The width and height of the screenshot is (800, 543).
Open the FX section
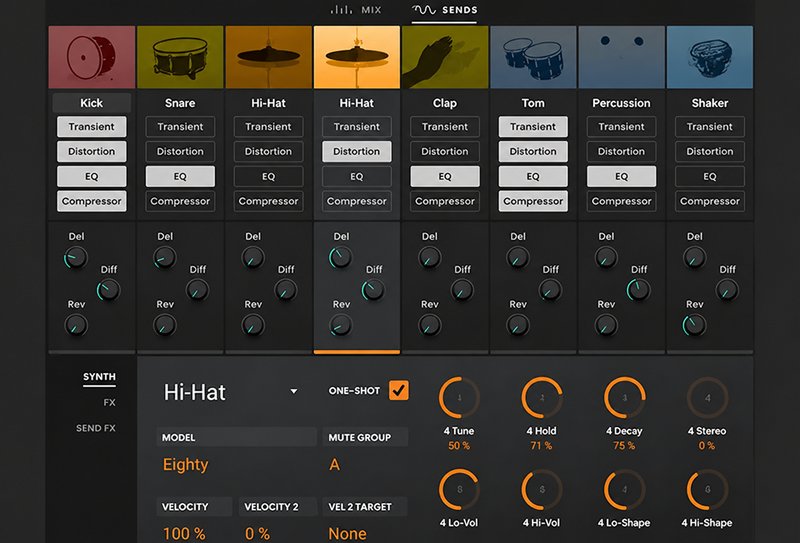[x=109, y=403]
